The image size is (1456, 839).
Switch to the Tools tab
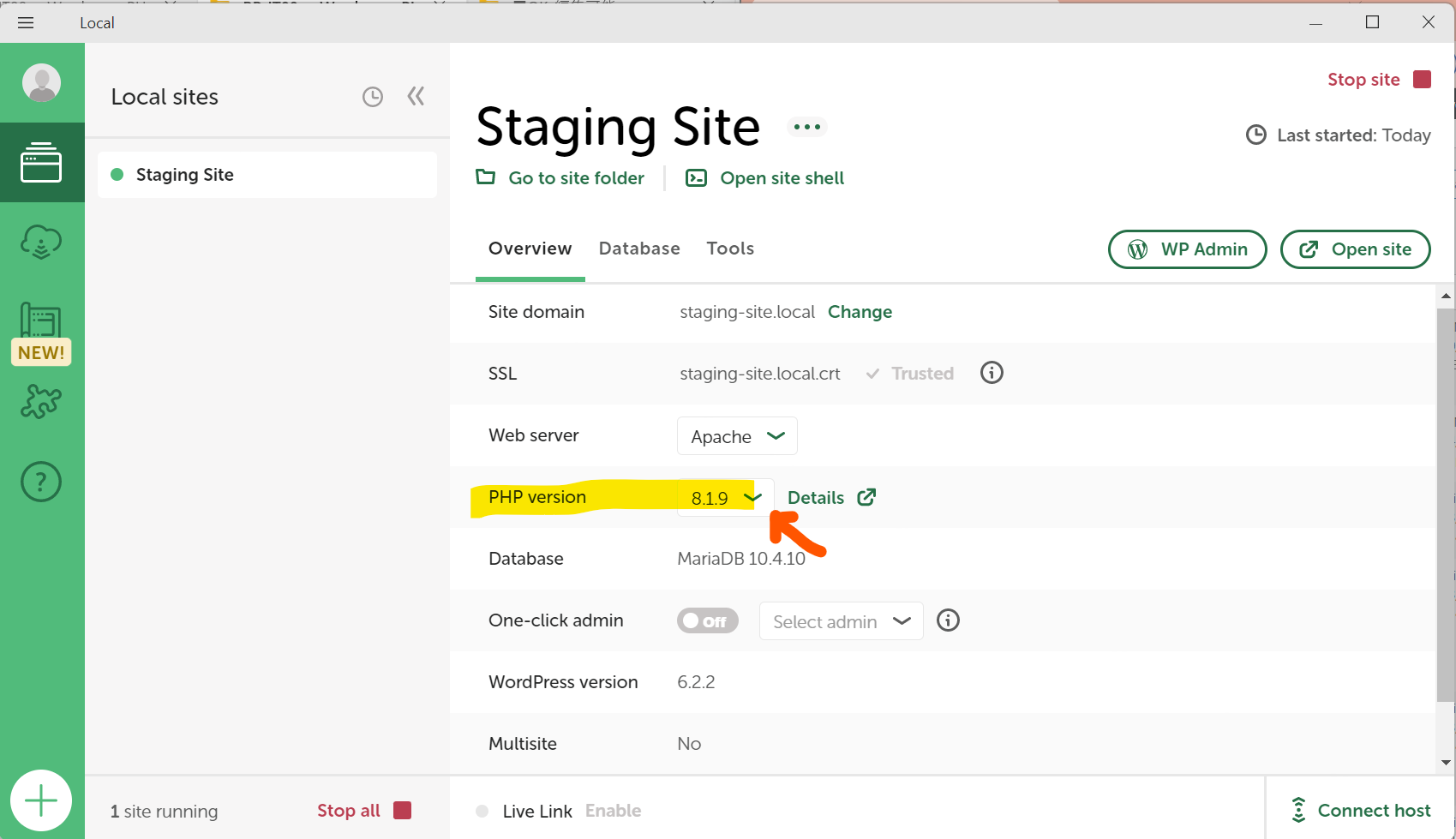tap(730, 249)
